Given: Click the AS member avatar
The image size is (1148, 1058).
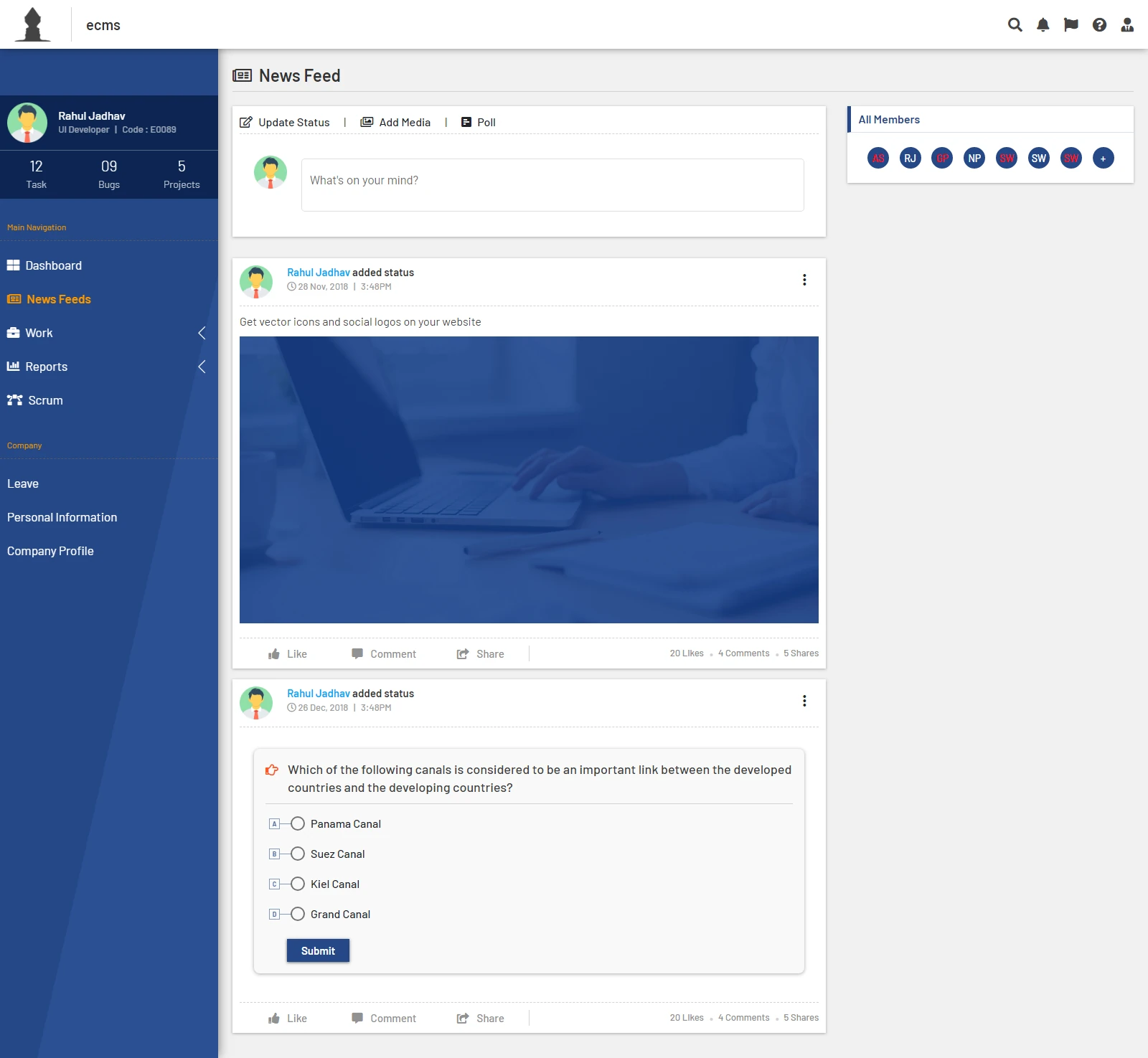Looking at the screenshot, I should coord(878,159).
